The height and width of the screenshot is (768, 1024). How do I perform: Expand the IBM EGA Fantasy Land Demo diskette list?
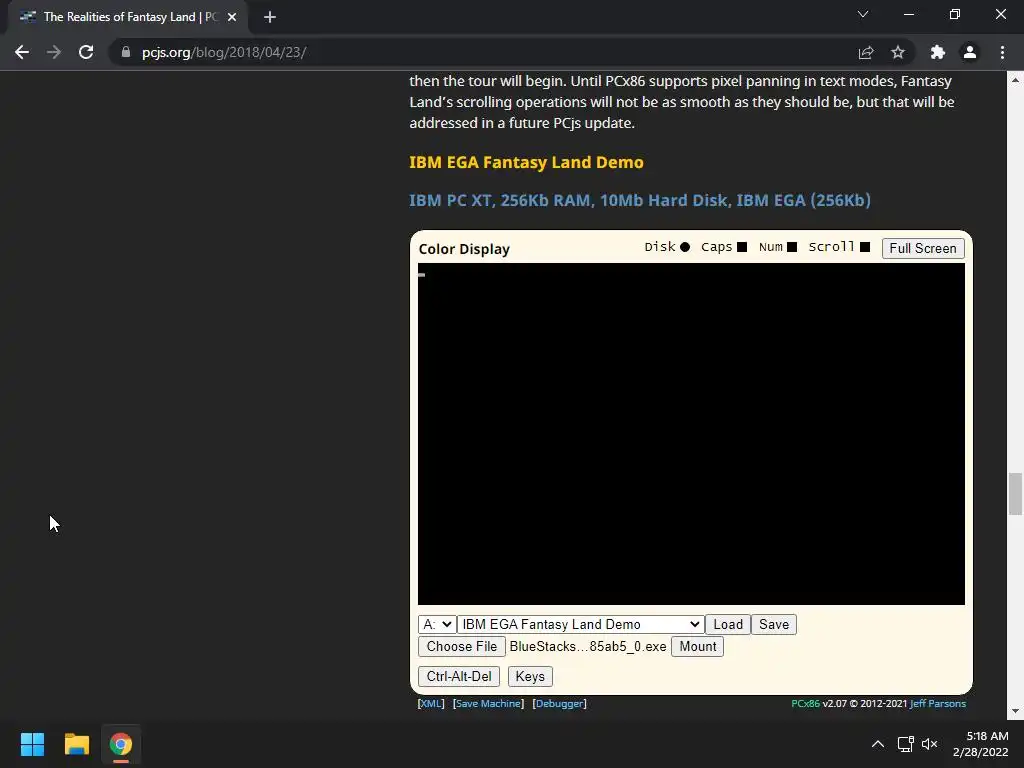(x=581, y=624)
